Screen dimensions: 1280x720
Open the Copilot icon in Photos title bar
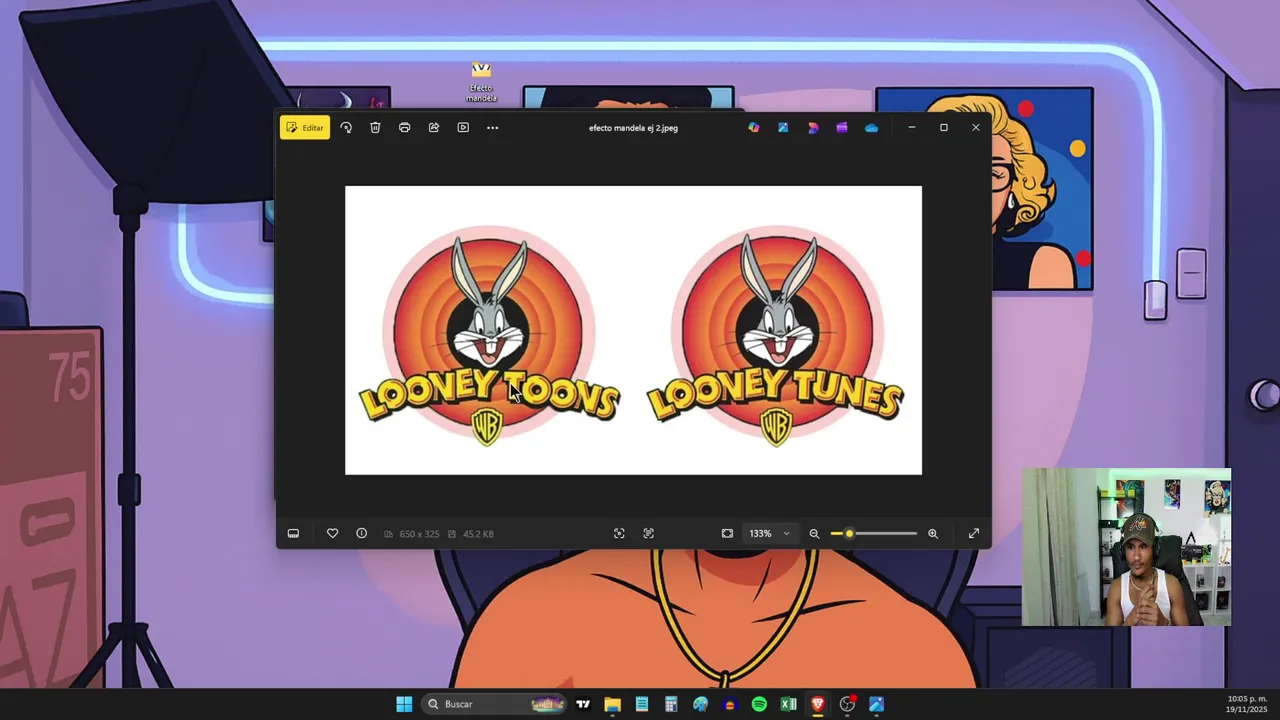(754, 128)
